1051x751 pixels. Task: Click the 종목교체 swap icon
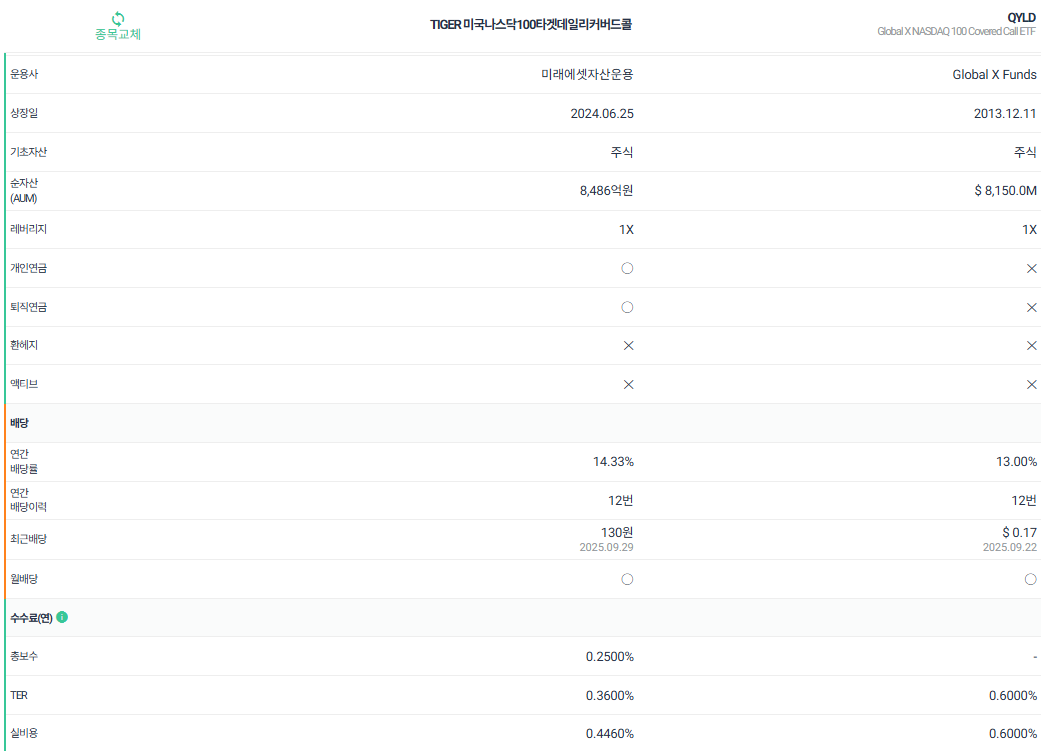118,18
